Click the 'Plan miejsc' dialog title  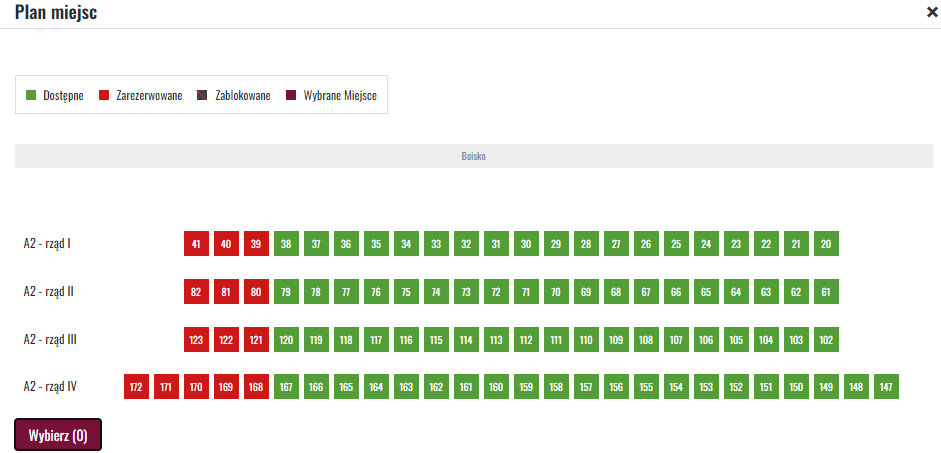coord(56,13)
